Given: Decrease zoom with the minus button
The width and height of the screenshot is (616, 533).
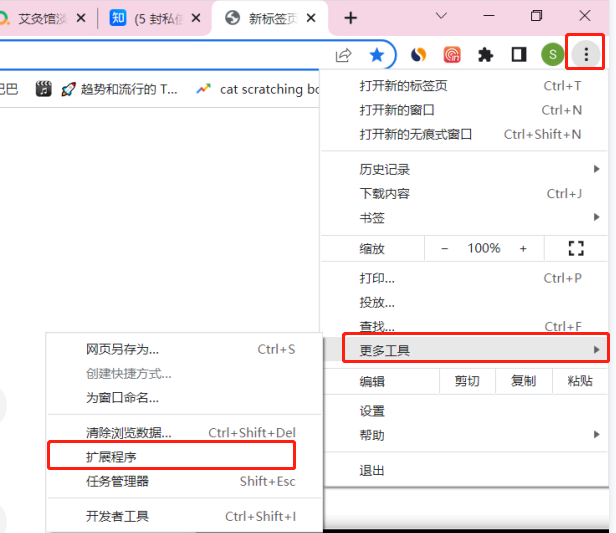Looking at the screenshot, I should click(x=444, y=248).
